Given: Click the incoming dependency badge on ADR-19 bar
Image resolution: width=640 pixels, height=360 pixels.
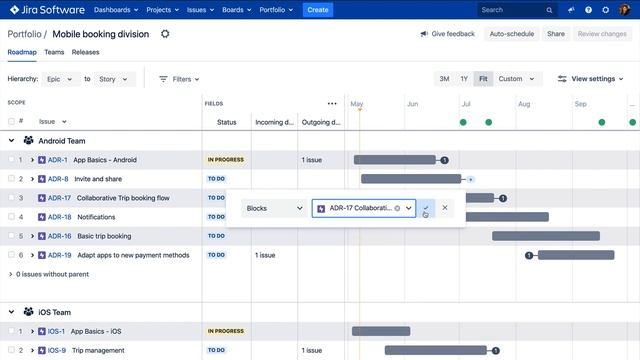Looking at the screenshot, I should [529, 256].
